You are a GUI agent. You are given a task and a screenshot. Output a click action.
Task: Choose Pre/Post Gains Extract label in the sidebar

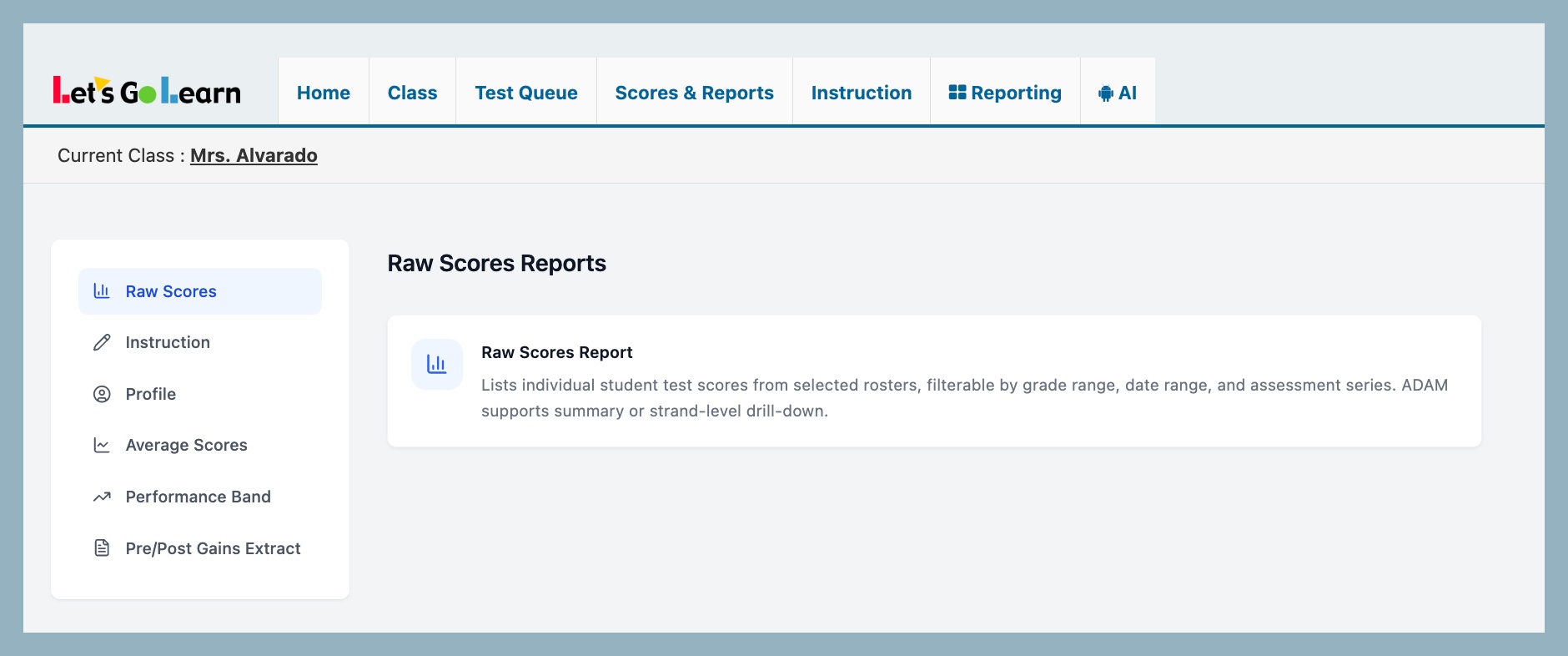point(213,548)
